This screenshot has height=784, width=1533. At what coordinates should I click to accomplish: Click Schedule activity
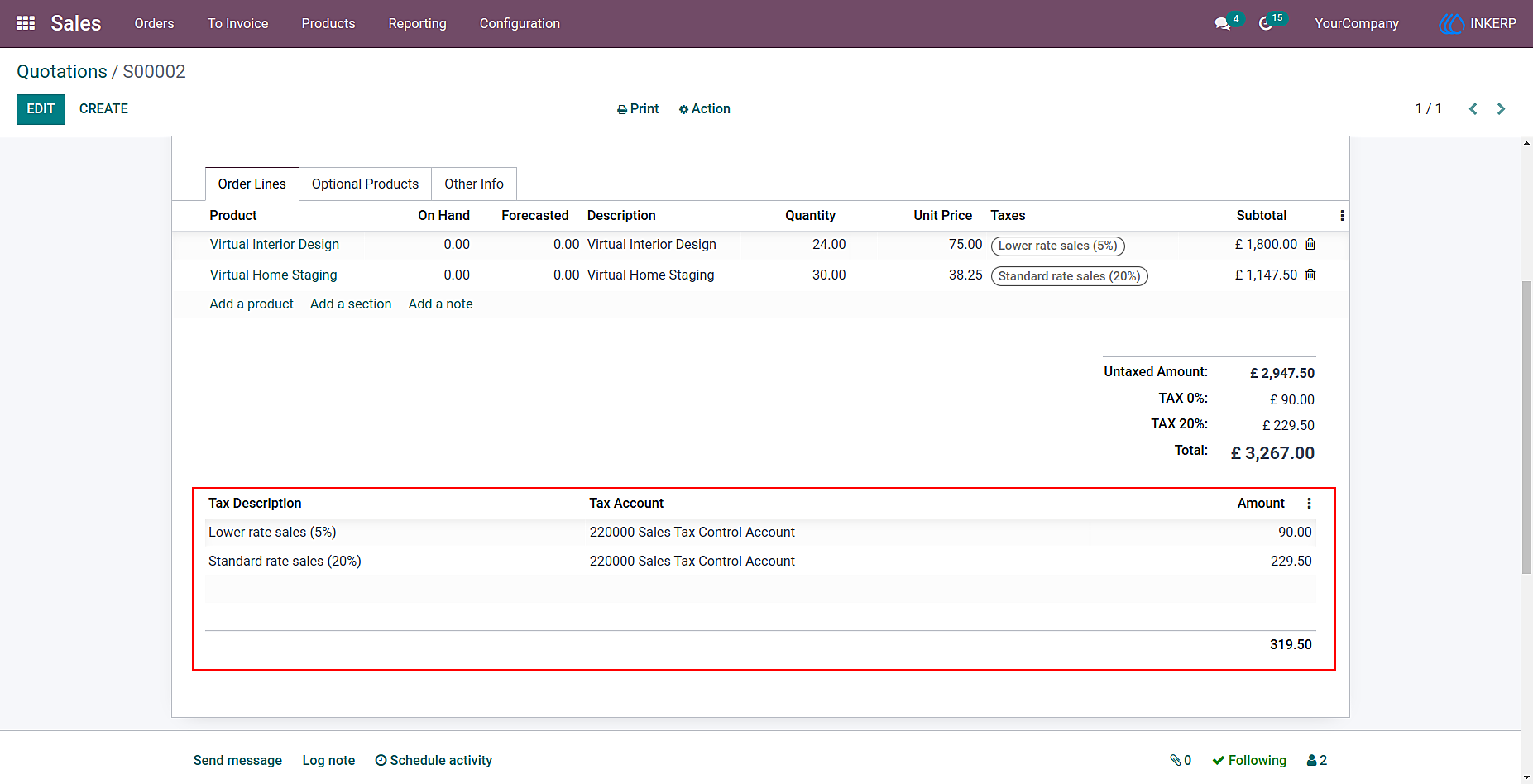pos(434,760)
